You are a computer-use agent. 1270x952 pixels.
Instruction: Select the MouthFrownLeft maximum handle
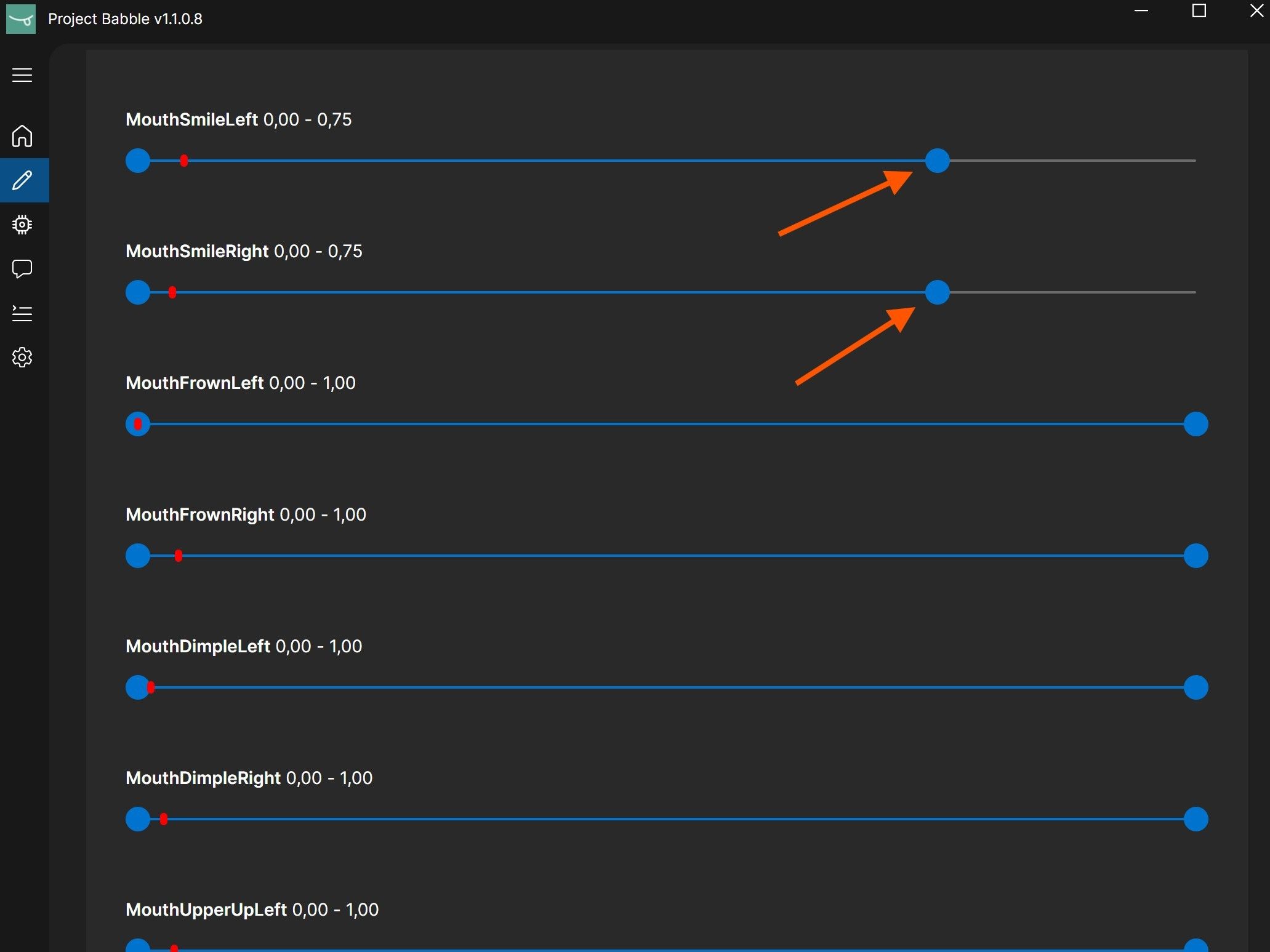click(1195, 423)
